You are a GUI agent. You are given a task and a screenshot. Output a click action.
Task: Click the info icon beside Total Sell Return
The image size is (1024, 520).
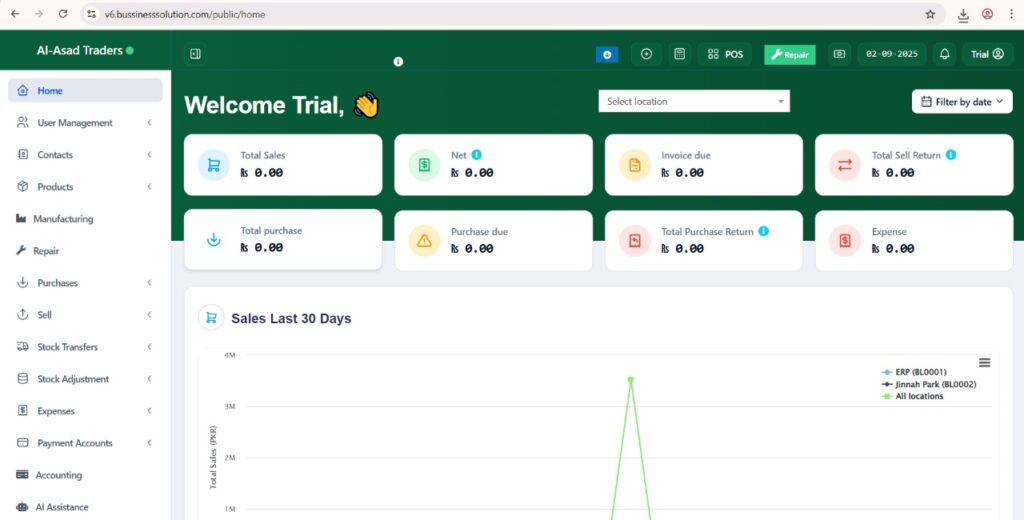point(950,155)
